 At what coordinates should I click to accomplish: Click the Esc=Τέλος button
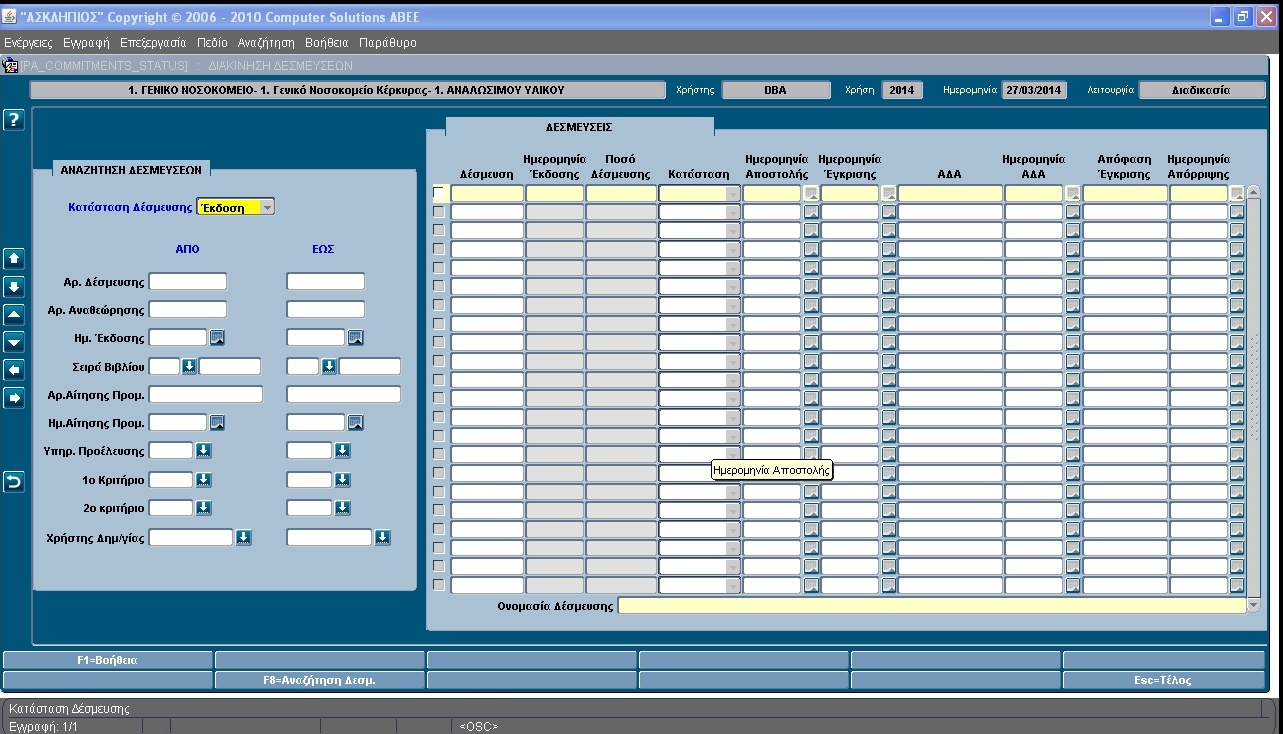pyautogui.click(x=1165, y=680)
